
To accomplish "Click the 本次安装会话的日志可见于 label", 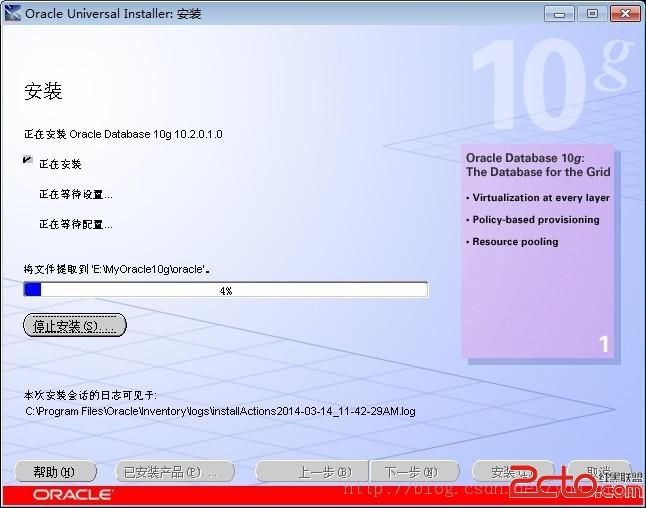I will point(90,395).
